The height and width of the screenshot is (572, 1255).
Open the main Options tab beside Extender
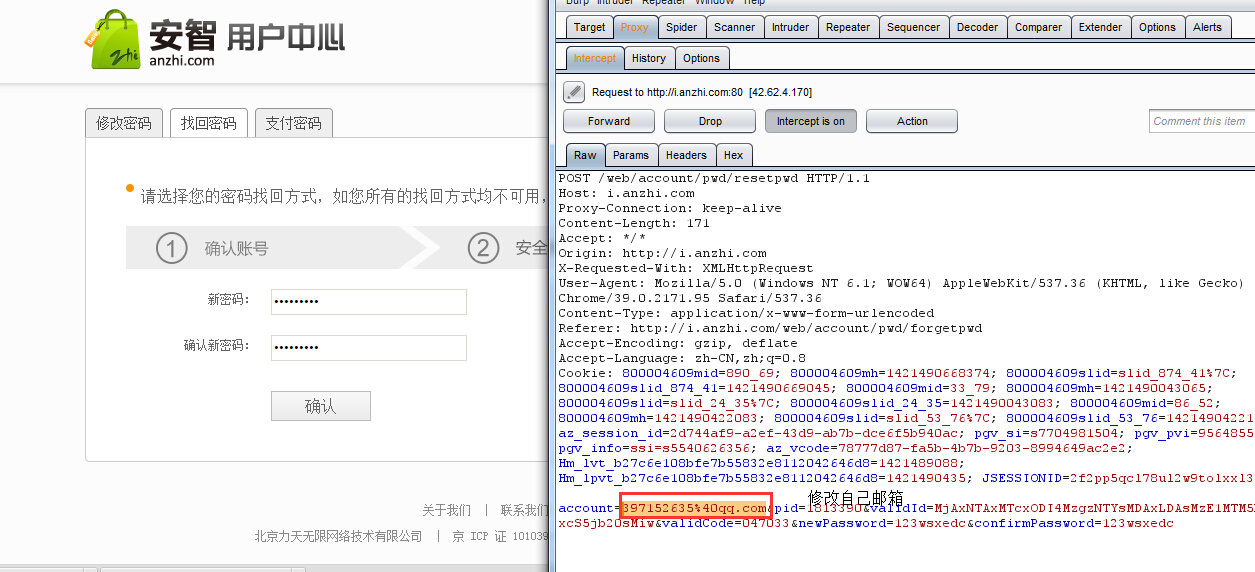pos(1157,27)
